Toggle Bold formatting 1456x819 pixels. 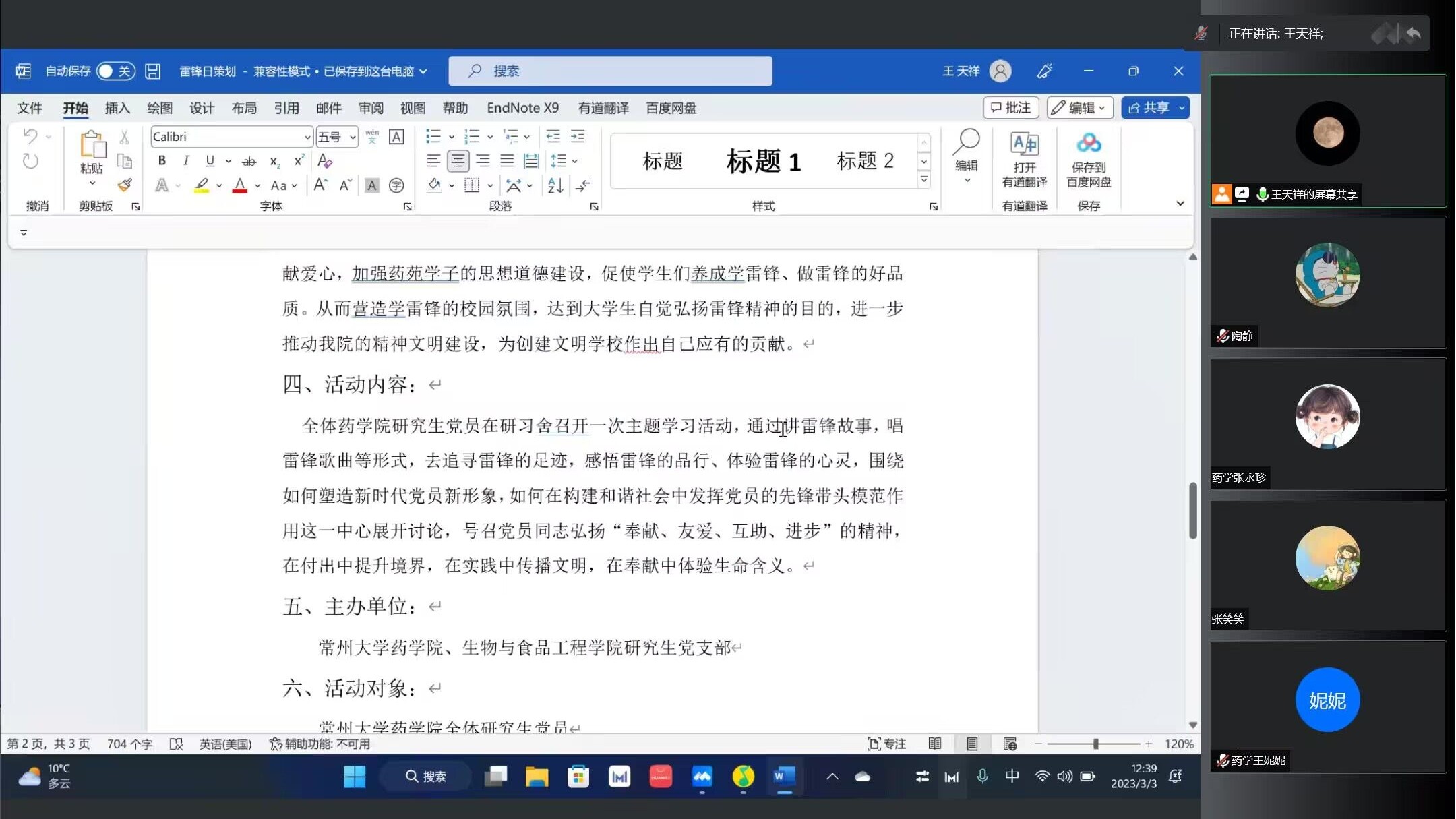tap(162, 161)
